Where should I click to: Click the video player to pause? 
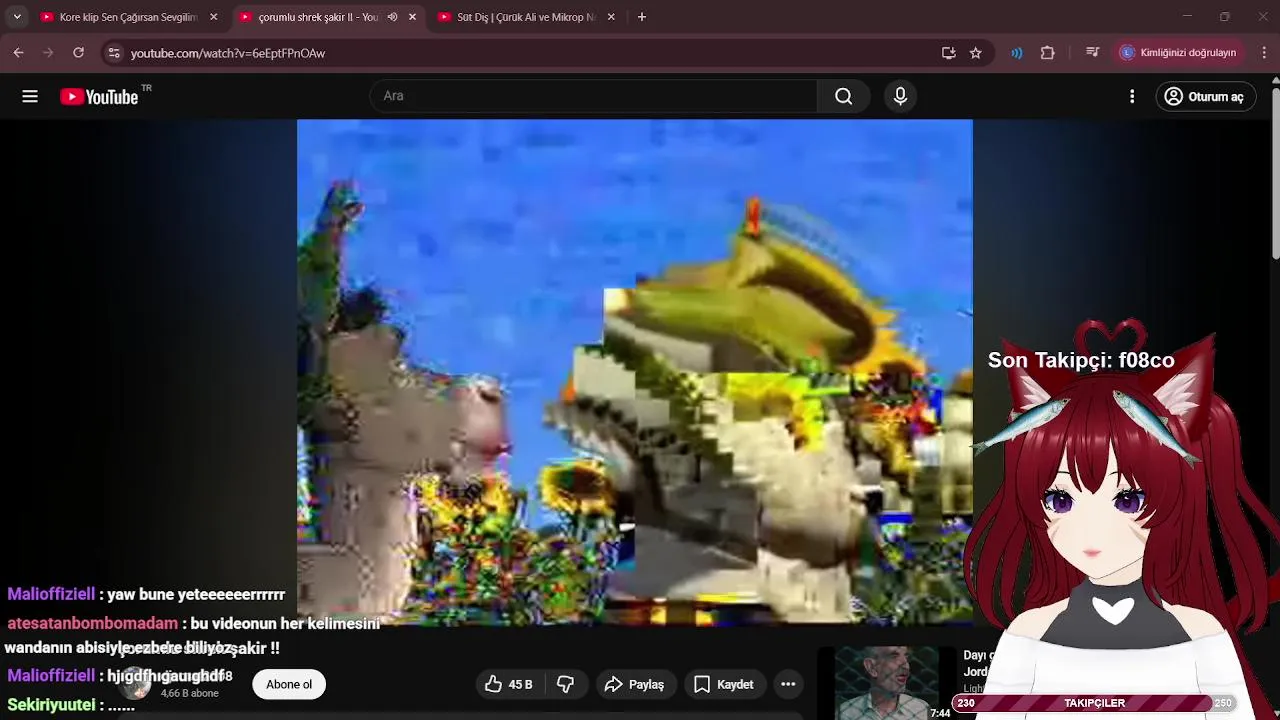point(634,372)
